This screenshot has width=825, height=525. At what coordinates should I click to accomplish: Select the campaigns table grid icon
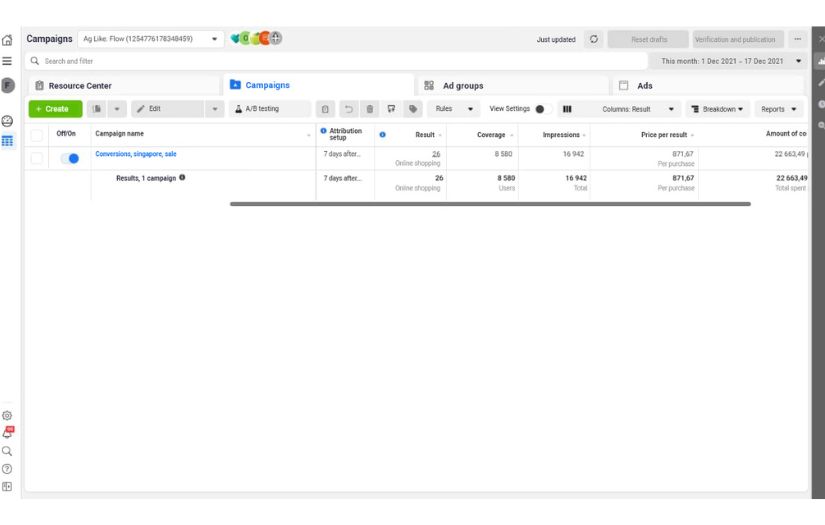coord(7,141)
